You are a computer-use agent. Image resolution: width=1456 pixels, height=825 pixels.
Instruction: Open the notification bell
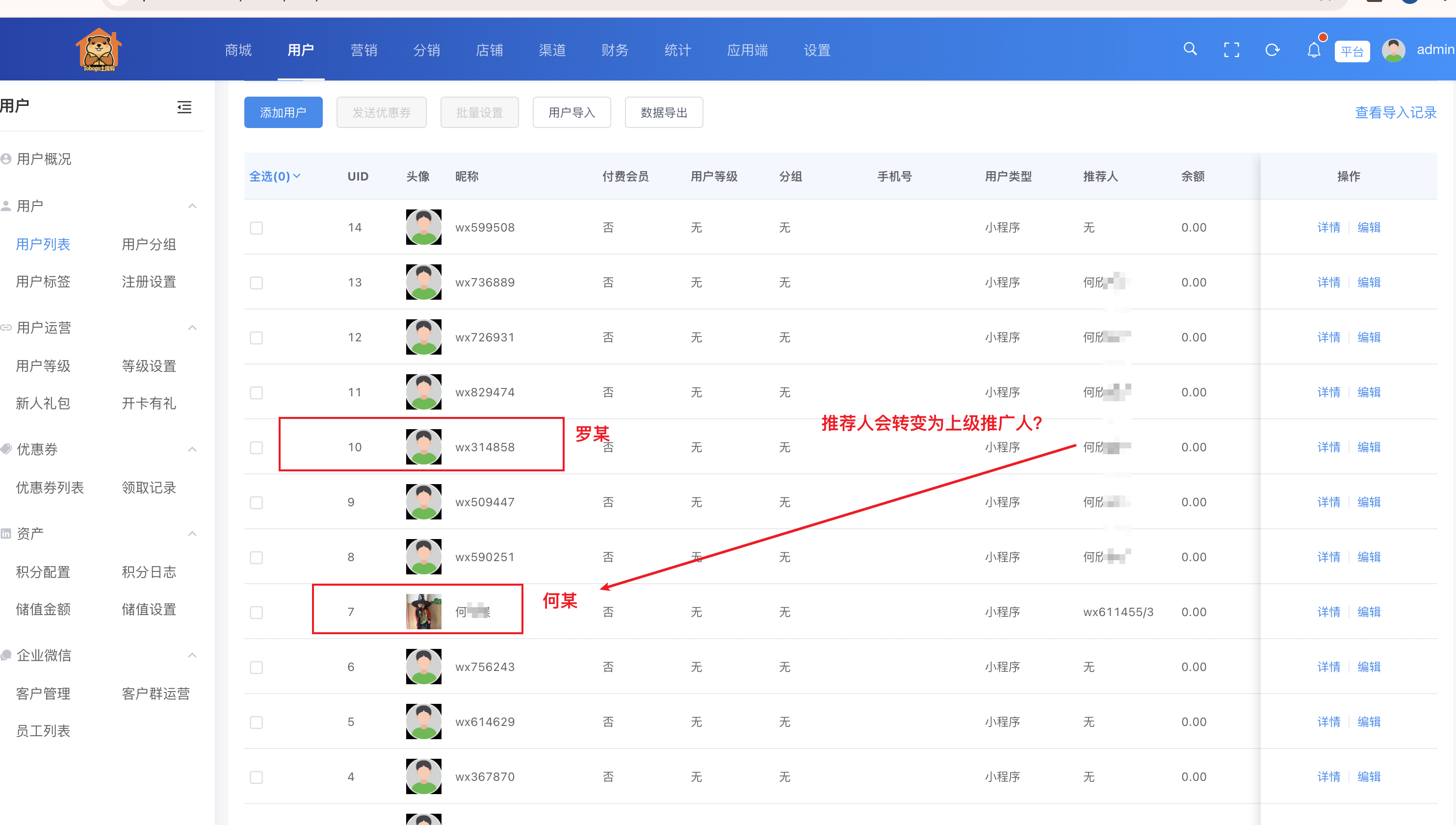click(x=1314, y=51)
